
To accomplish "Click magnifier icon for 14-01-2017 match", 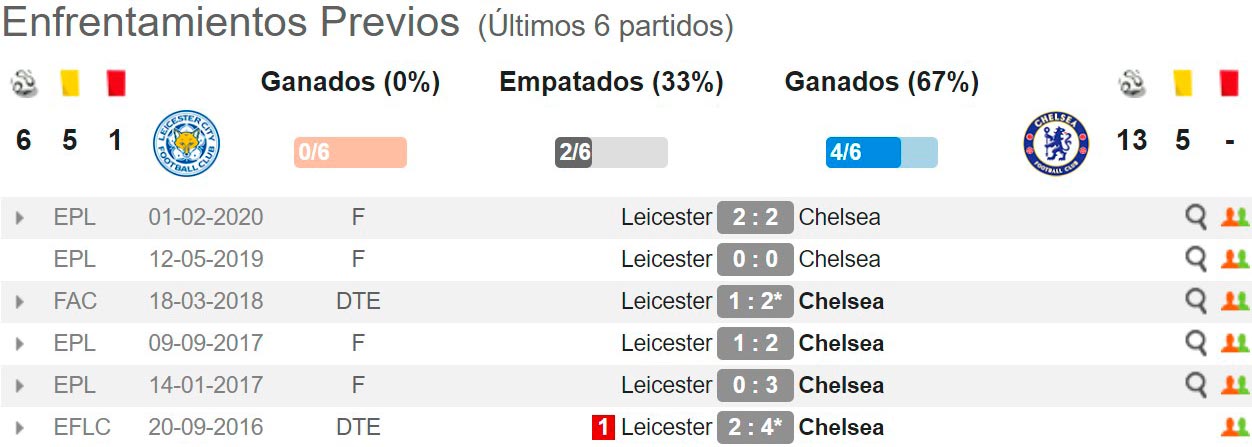I will [x=1196, y=385].
